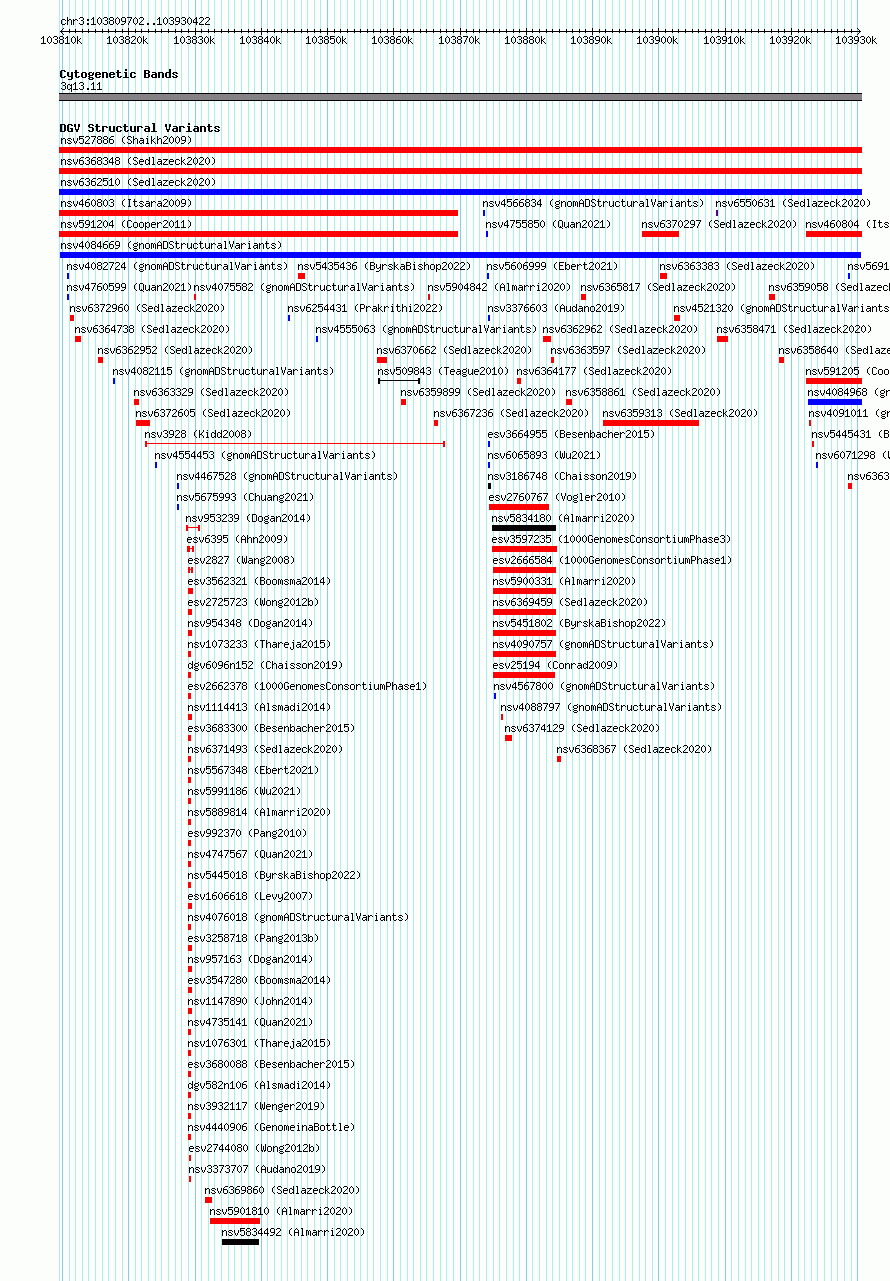This screenshot has width=890, height=1281.
Task: Click the 103900k ruler position label
Action: click(x=657, y=40)
